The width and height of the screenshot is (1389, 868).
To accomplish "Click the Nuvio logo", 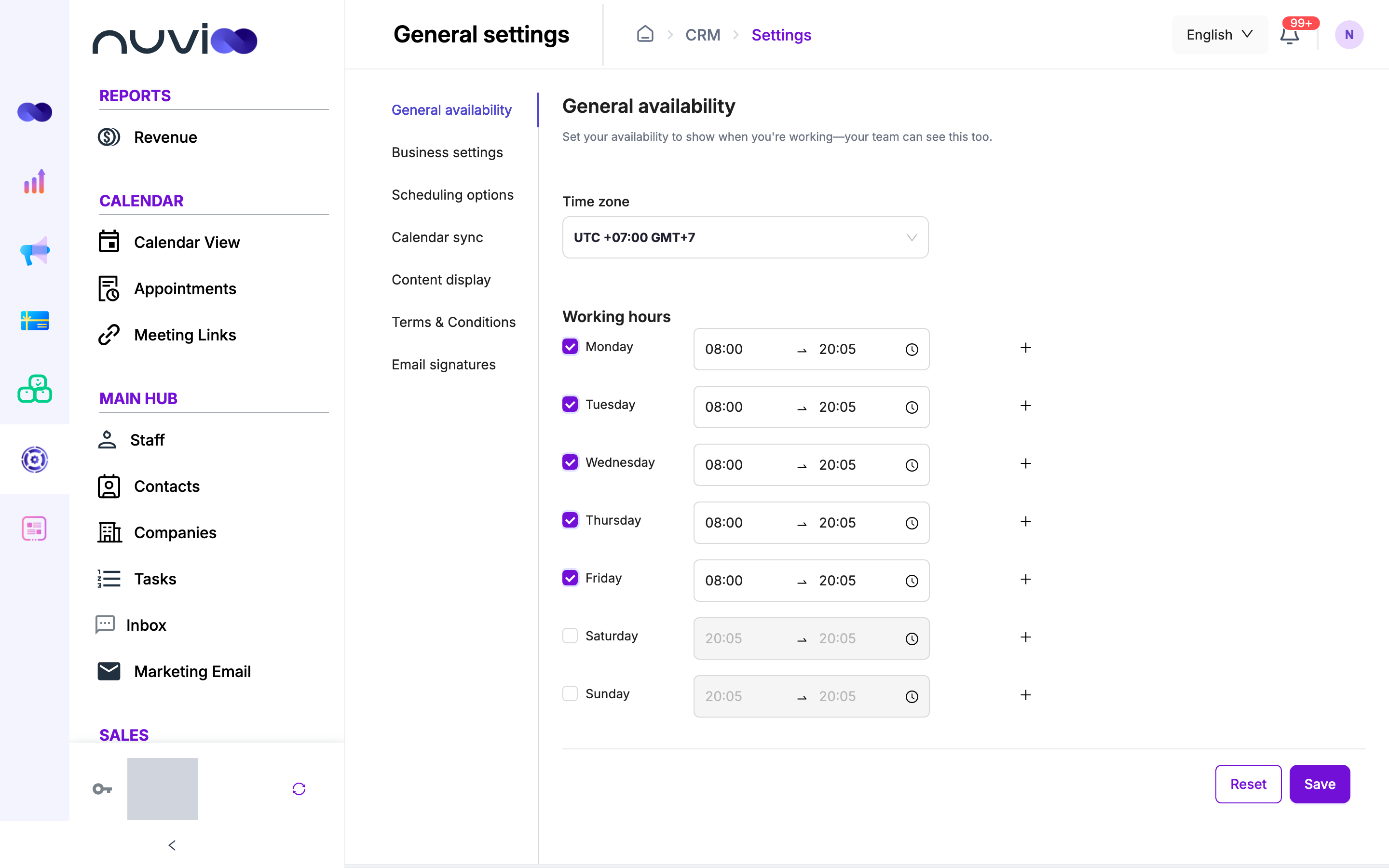I will click(x=175, y=39).
